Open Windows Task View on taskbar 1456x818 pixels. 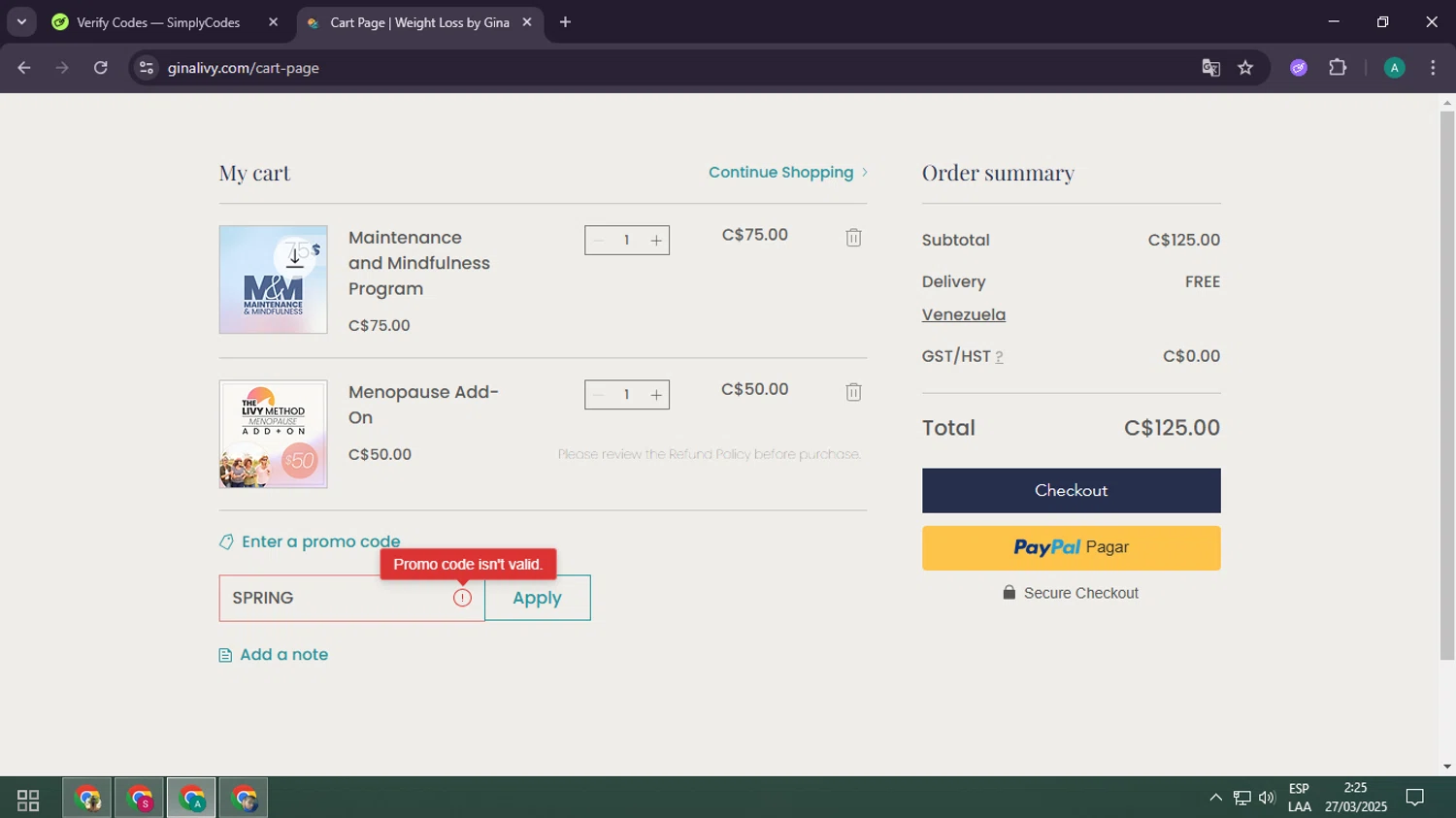point(28,800)
